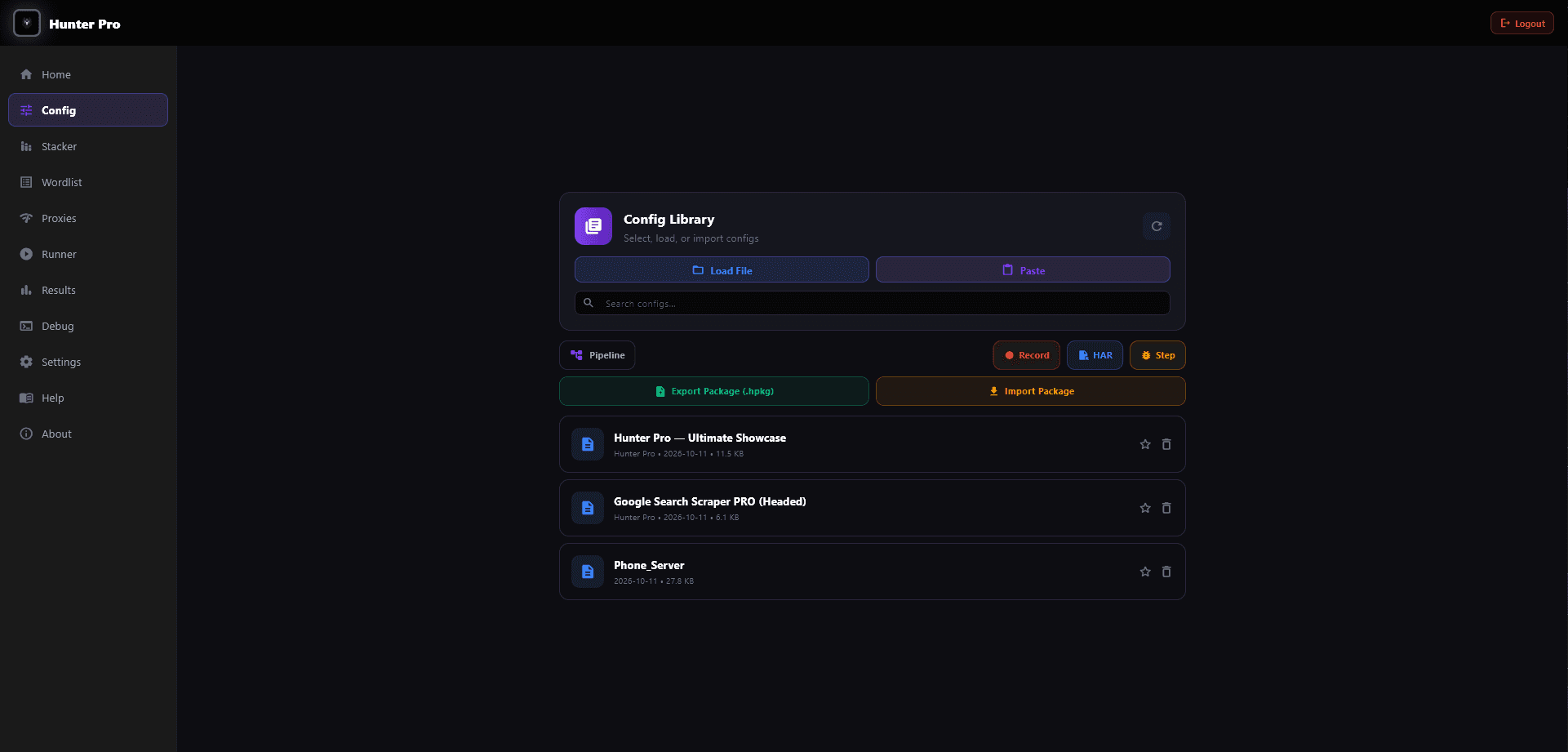Screen dimensions: 1568x752
Task: Click the Logout button
Action: (x=1522, y=23)
